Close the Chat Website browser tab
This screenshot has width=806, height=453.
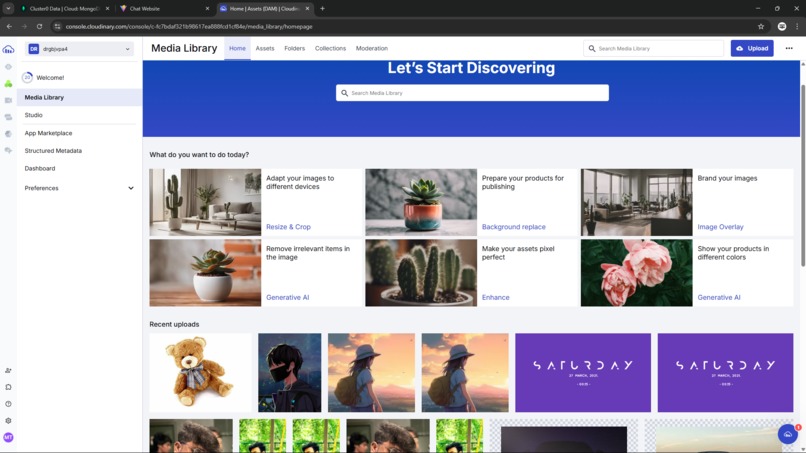(207, 8)
